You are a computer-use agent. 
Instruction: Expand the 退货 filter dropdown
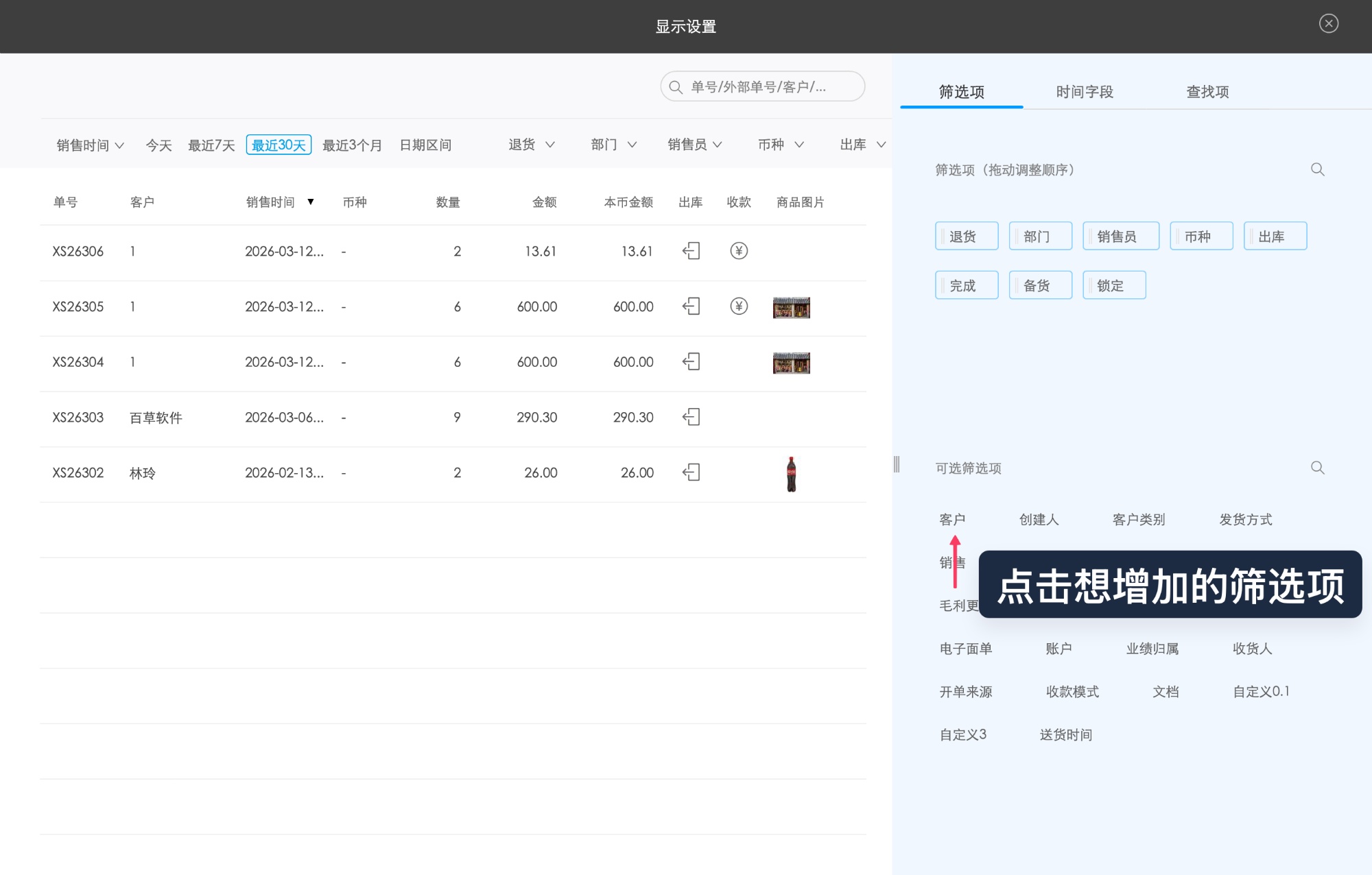pos(532,144)
